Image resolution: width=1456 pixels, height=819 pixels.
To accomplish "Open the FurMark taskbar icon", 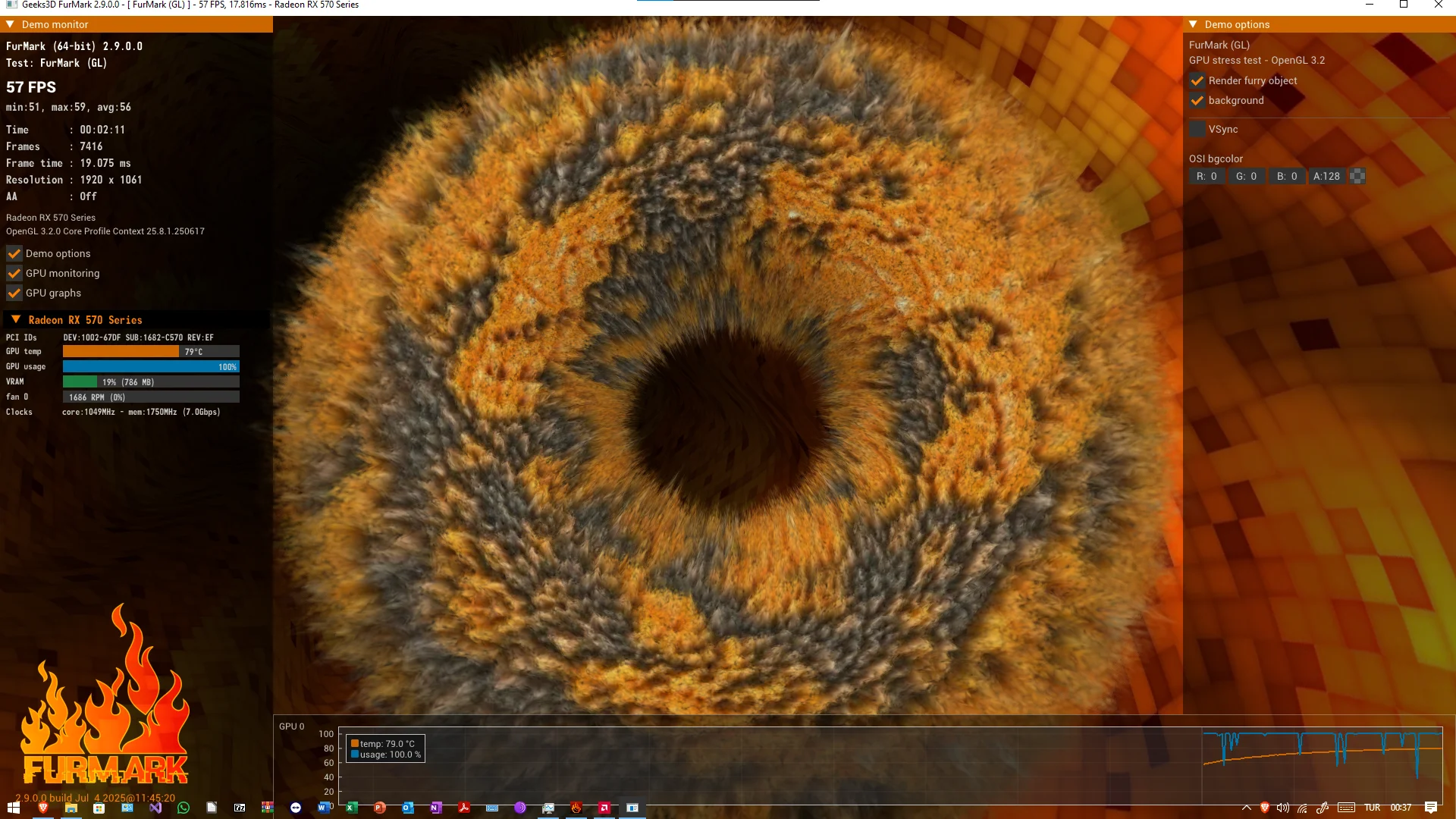I will pos(576,808).
